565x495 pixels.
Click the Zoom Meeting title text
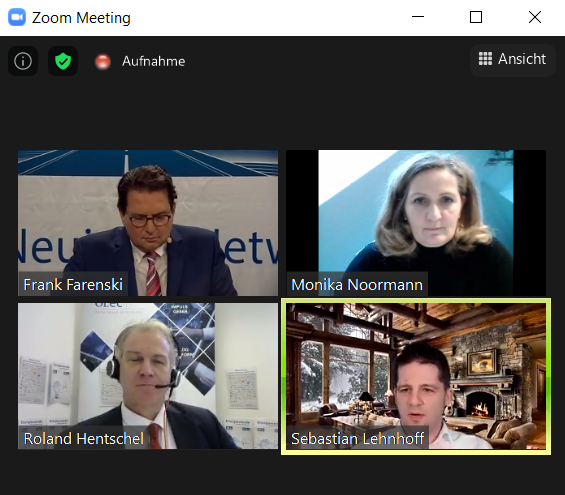81,18
